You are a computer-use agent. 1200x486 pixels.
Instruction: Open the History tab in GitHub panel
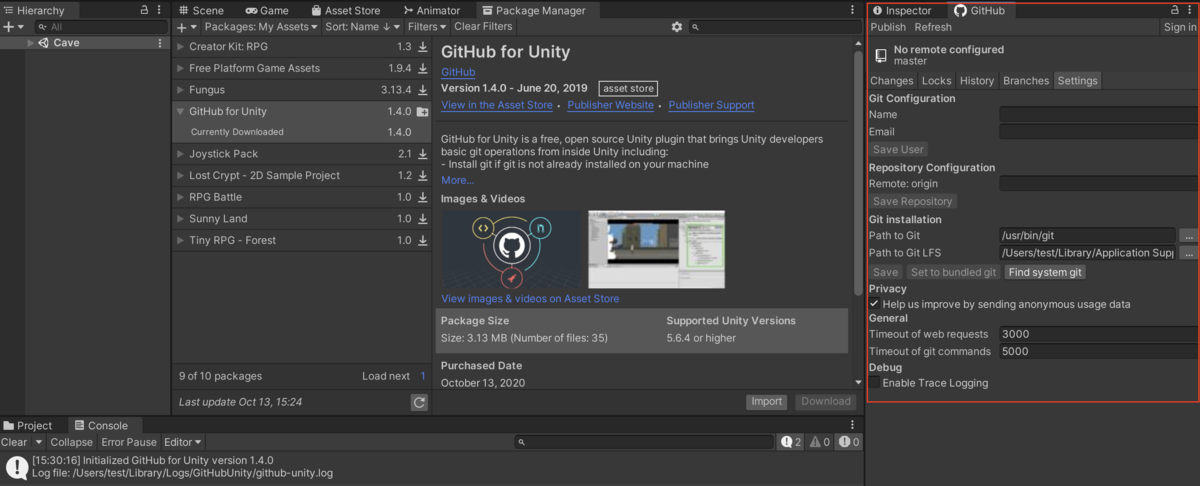(x=976, y=81)
